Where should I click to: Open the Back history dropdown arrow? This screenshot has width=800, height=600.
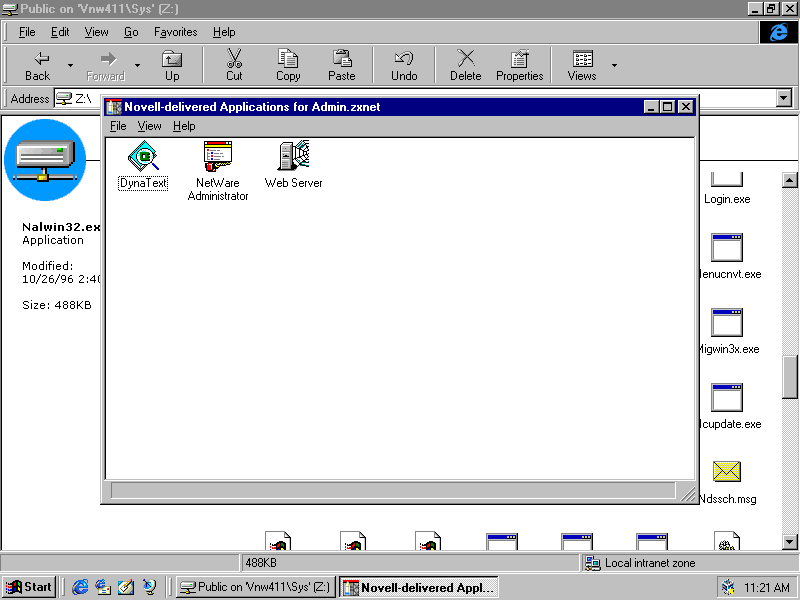[x=70, y=66]
